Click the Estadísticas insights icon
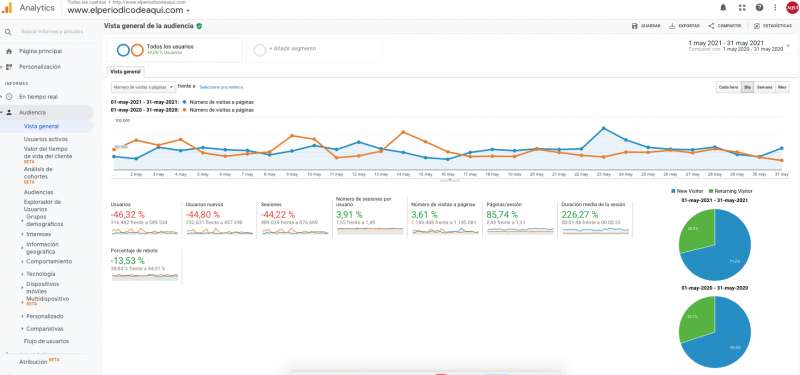The image size is (800, 375). pyautogui.click(x=757, y=26)
